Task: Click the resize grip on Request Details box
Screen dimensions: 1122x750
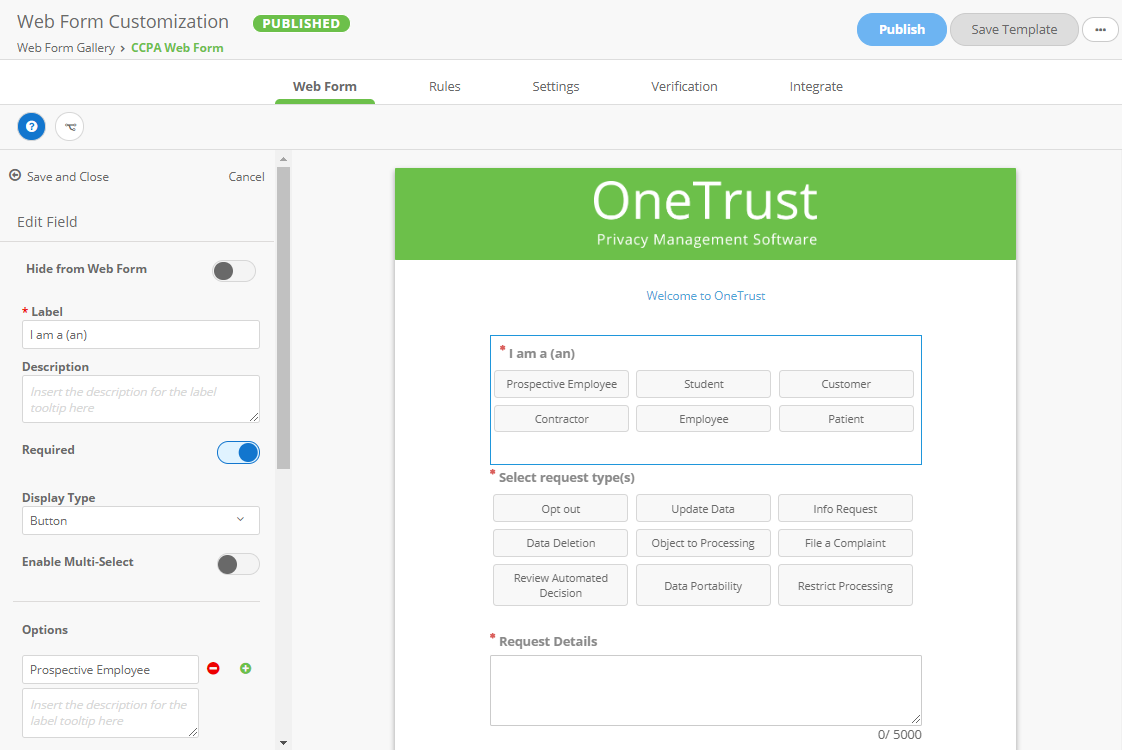Action: click(x=915, y=717)
